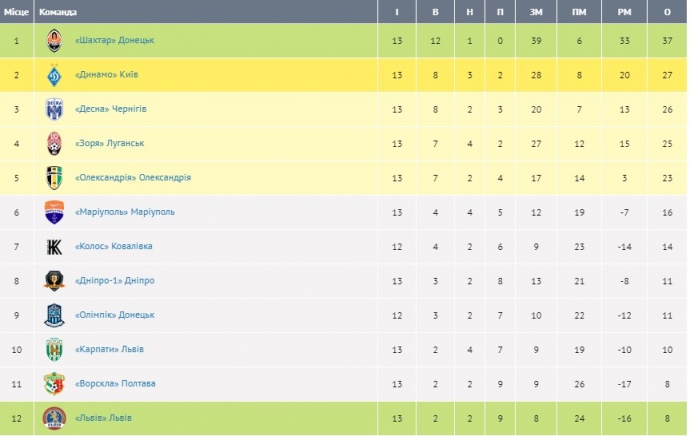
Task: Open the «Ворскла» Полтава team link
Action: tap(115, 384)
